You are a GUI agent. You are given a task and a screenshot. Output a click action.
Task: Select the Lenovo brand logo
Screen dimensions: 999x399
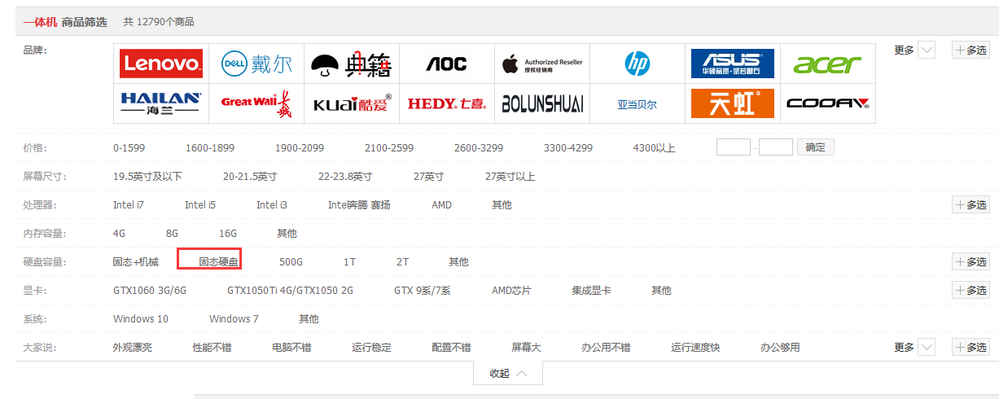point(161,64)
